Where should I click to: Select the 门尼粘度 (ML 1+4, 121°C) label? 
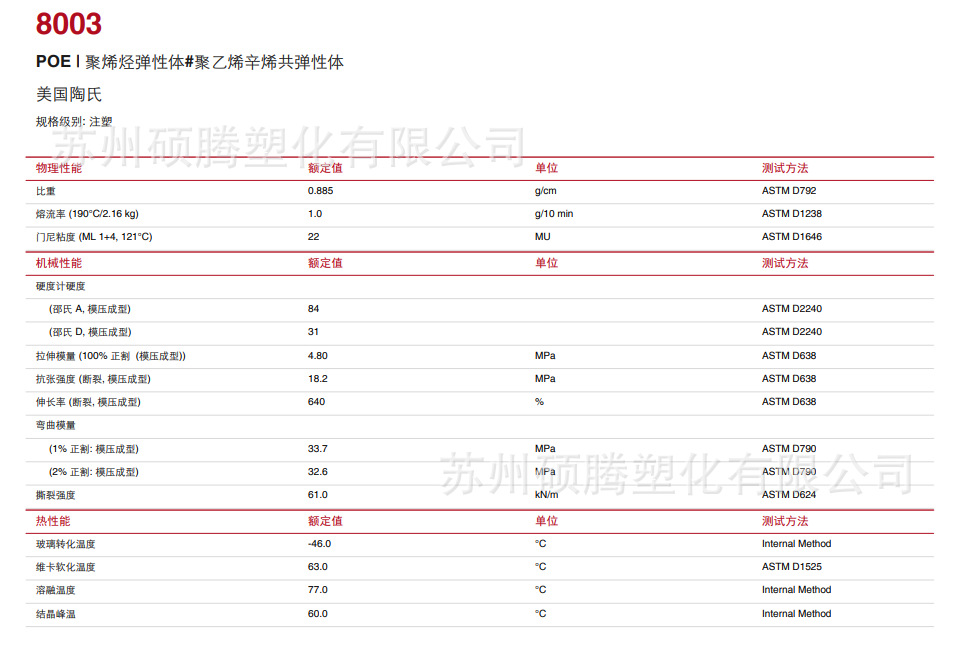point(94,237)
